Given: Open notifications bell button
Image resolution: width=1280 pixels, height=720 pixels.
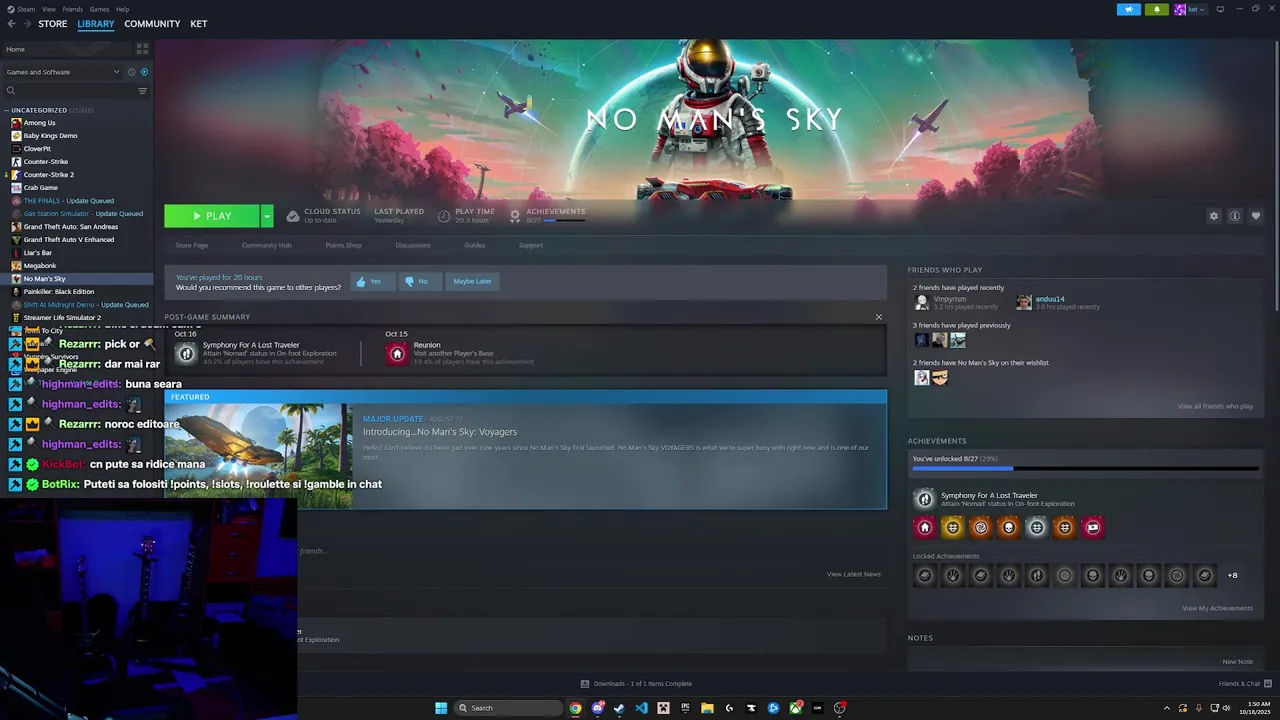Looking at the screenshot, I should 1157,9.
